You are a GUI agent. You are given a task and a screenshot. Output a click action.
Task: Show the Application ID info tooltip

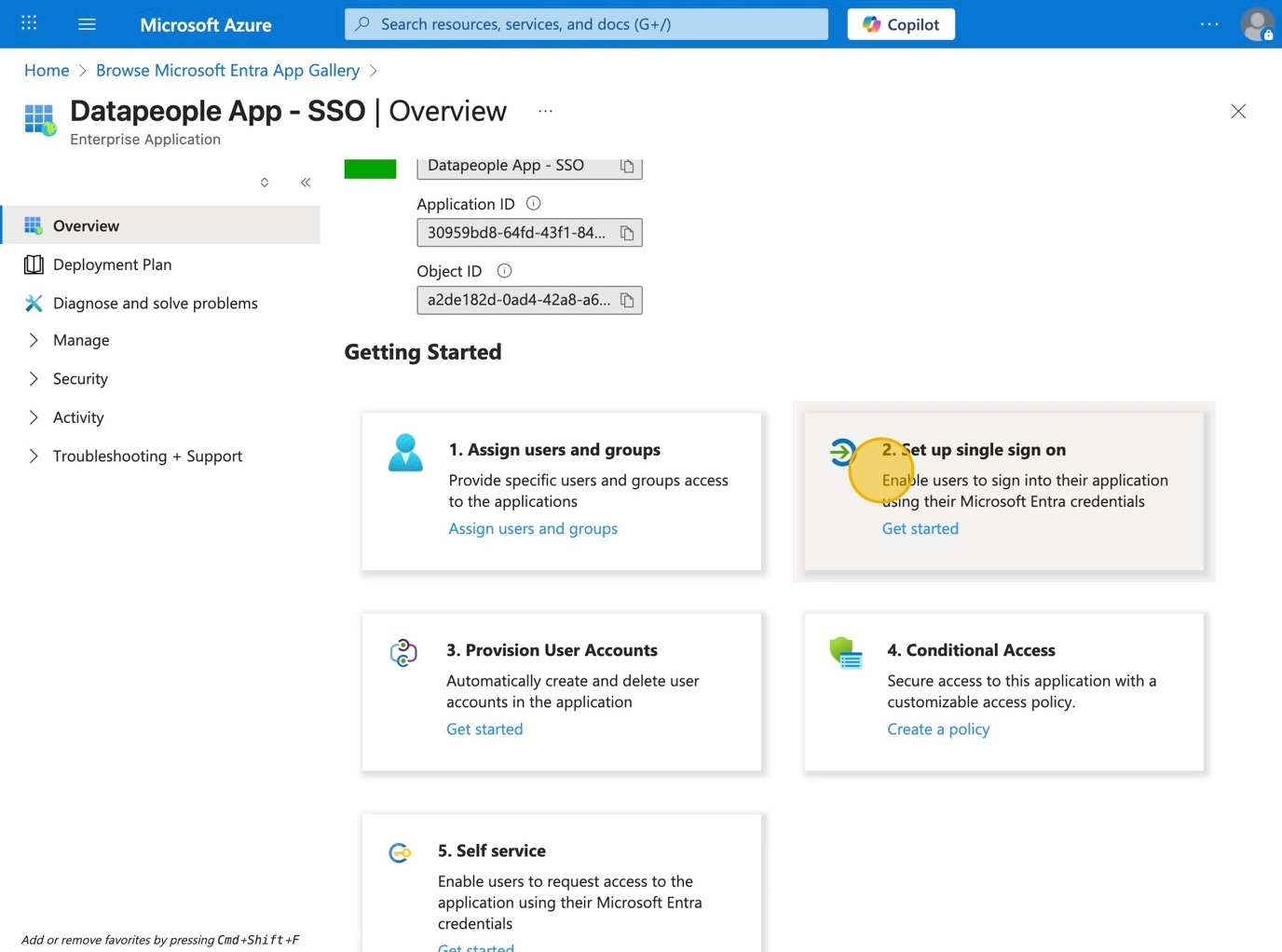(x=533, y=203)
